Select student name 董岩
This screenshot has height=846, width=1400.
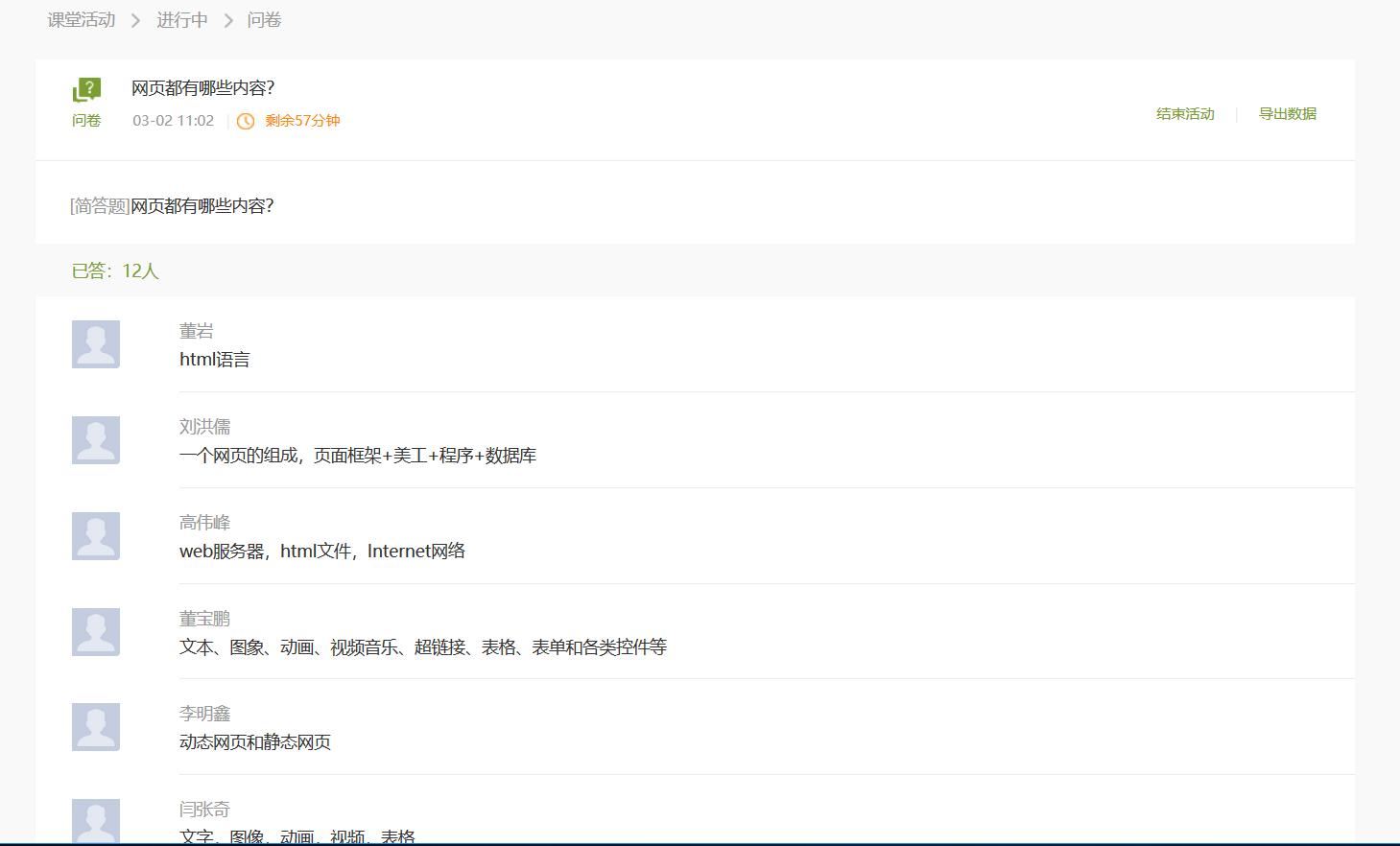197,331
